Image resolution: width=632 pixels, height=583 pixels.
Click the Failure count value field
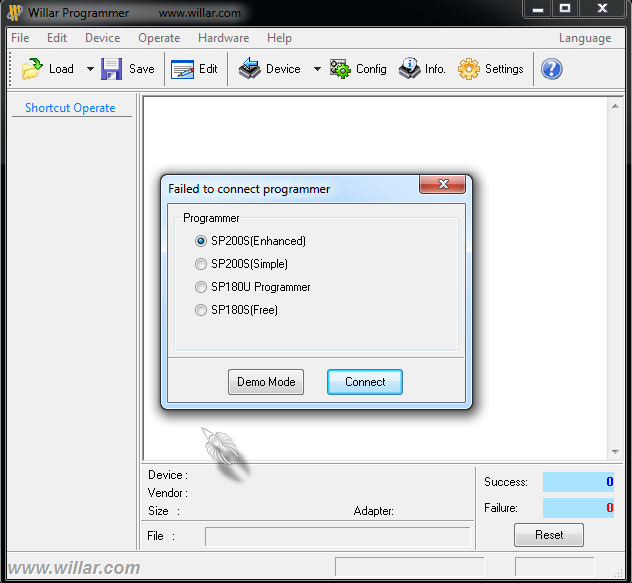pos(578,508)
